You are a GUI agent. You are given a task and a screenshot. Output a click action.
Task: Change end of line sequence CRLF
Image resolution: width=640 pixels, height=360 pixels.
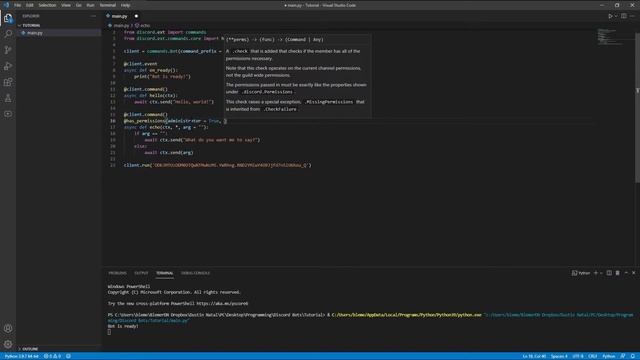point(593,356)
